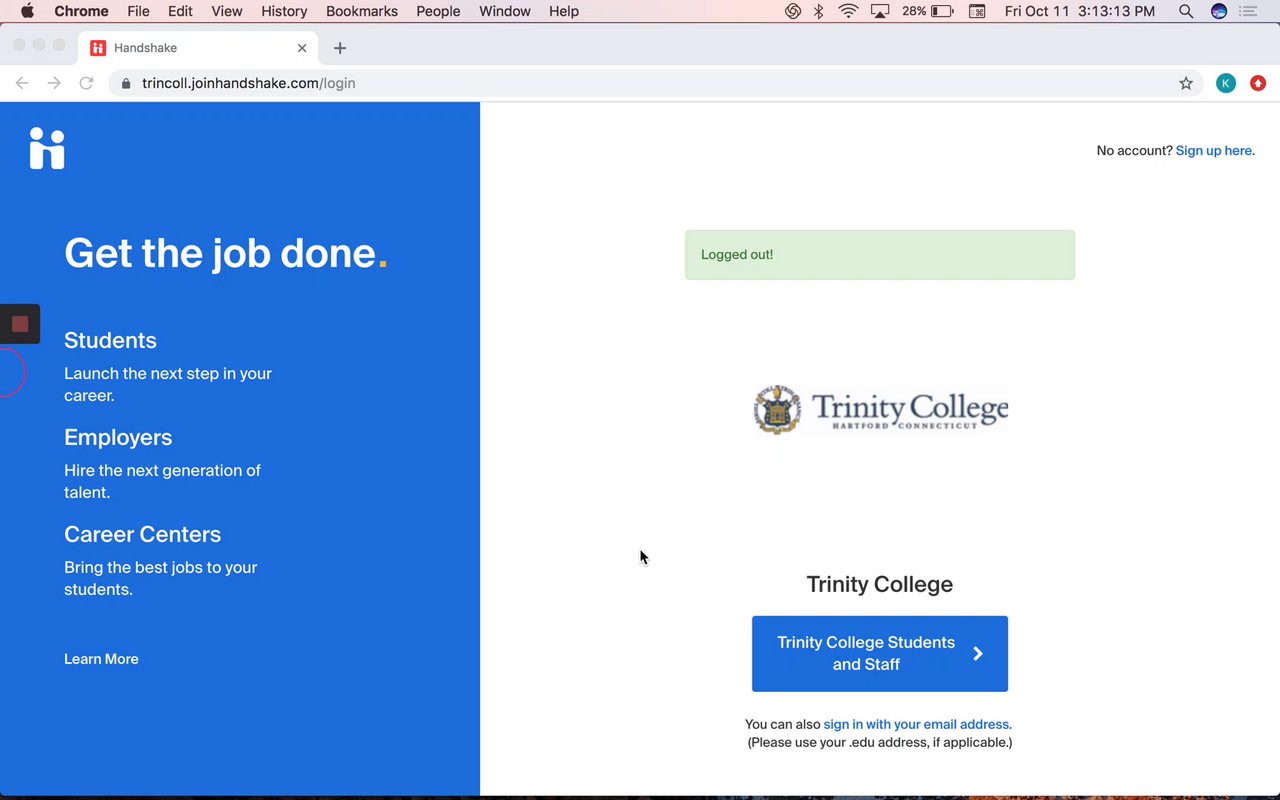Stop recording with the red square
1280x800 pixels.
(19, 324)
